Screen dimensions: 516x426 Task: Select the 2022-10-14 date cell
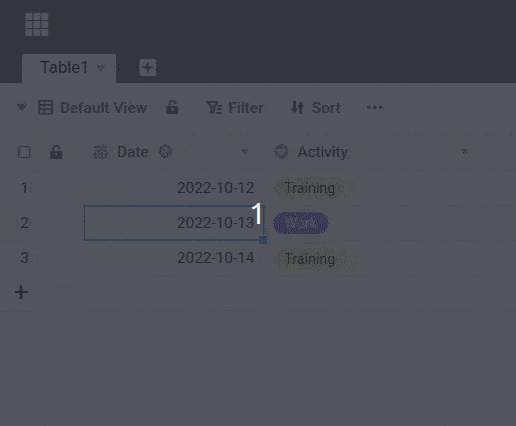pyautogui.click(x=173, y=258)
